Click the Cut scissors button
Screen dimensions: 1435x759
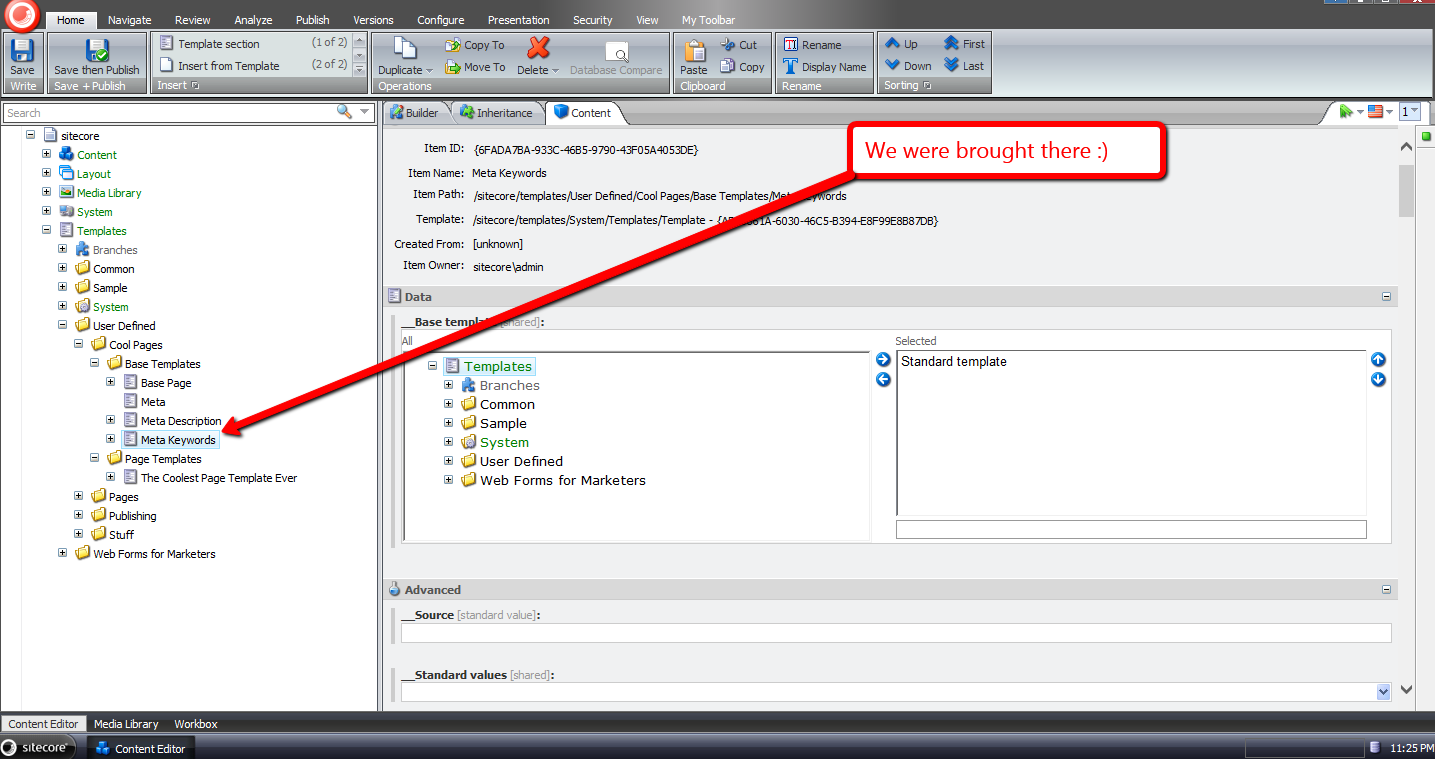pyautogui.click(x=739, y=45)
